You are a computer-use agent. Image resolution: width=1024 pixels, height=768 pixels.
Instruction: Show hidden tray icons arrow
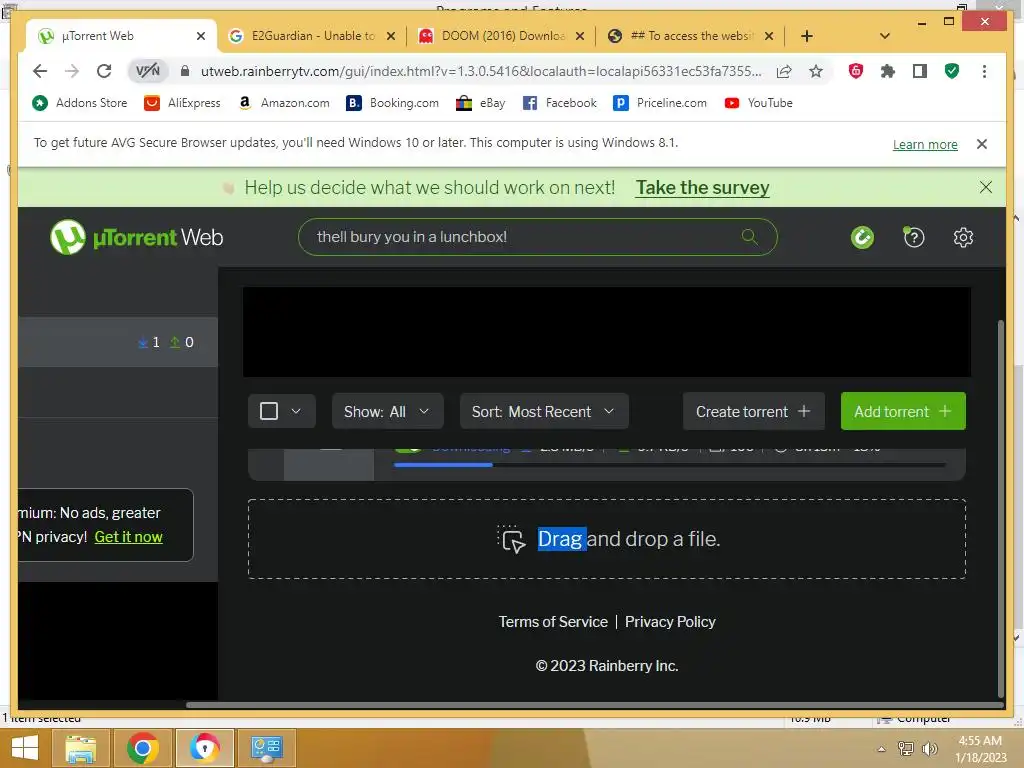pos(882,749)
